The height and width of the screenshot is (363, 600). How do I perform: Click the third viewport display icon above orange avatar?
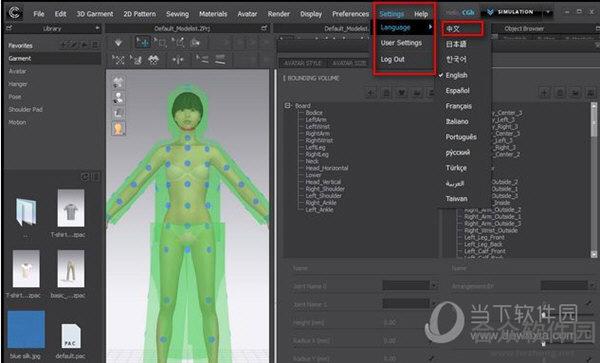[119, 113]
